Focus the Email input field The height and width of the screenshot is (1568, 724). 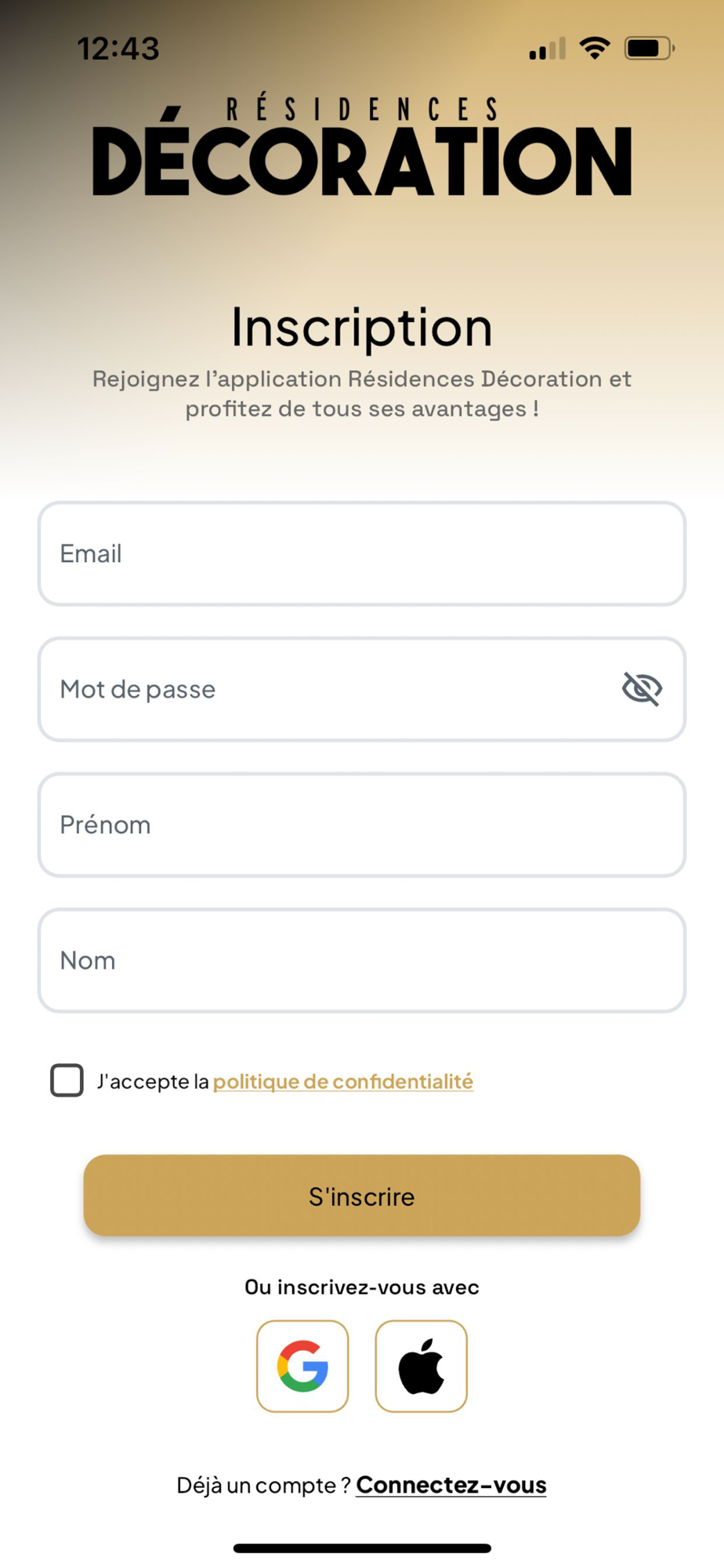362,554
